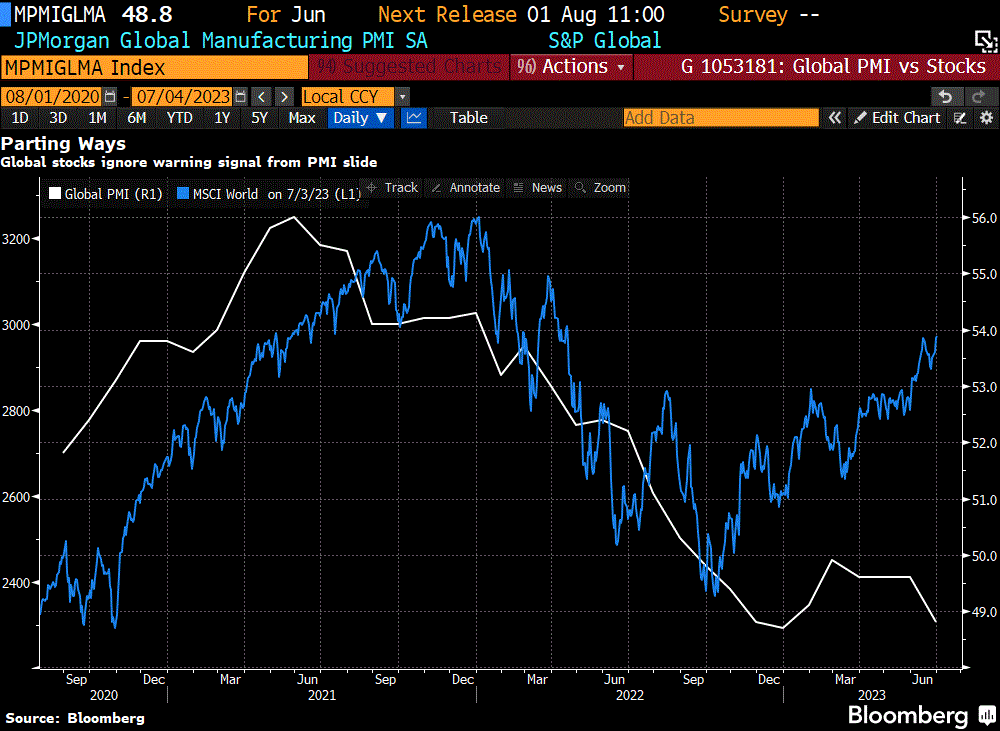Image resolution: width=1000 pixels, height=731 pixels.
Task: Click the white Global PMI legend swatch
Action: [x=55, y=193]
